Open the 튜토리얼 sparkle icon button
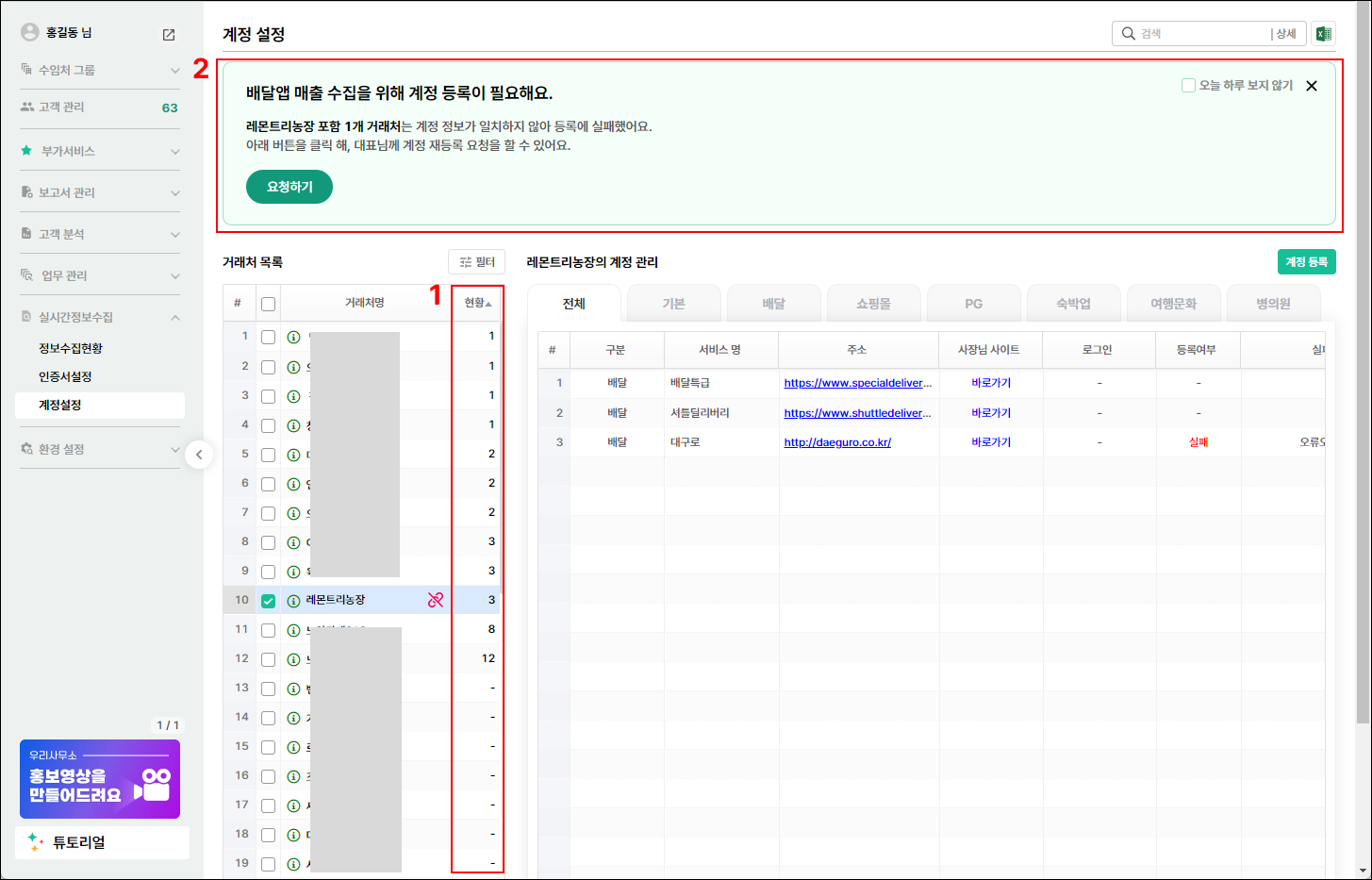Screen dimensions: 1372x880 [36, 842]
